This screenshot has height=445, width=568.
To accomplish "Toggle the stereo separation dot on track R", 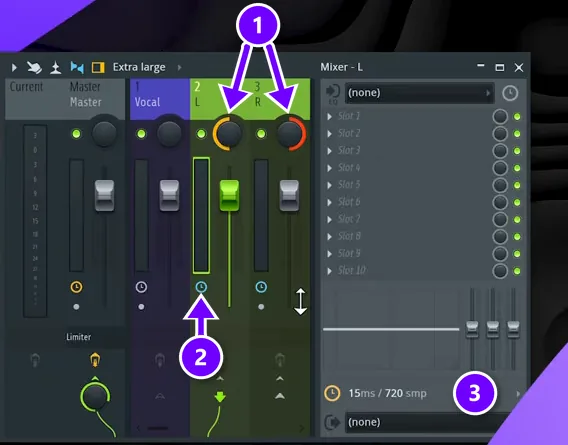I will [261, 307].
